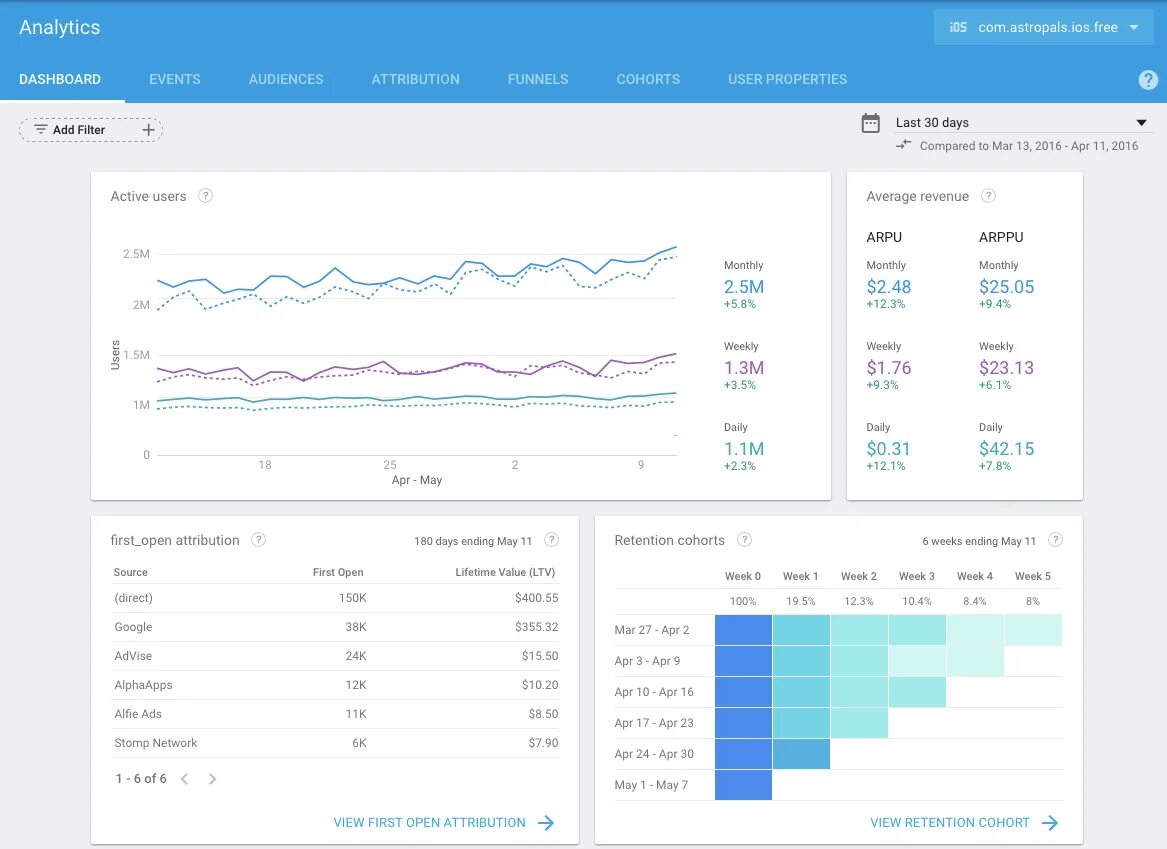This screenshot has width=1167, height=849.
Task: Click the plus icon in Add Filter
Action: point(148,129)
